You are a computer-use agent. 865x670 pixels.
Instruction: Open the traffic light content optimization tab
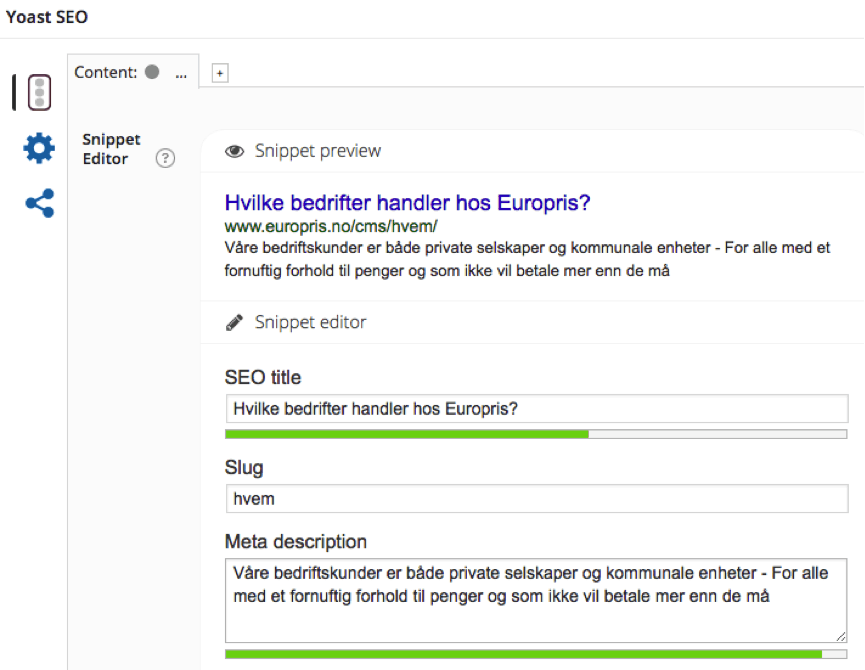click(x=39, y=92)
